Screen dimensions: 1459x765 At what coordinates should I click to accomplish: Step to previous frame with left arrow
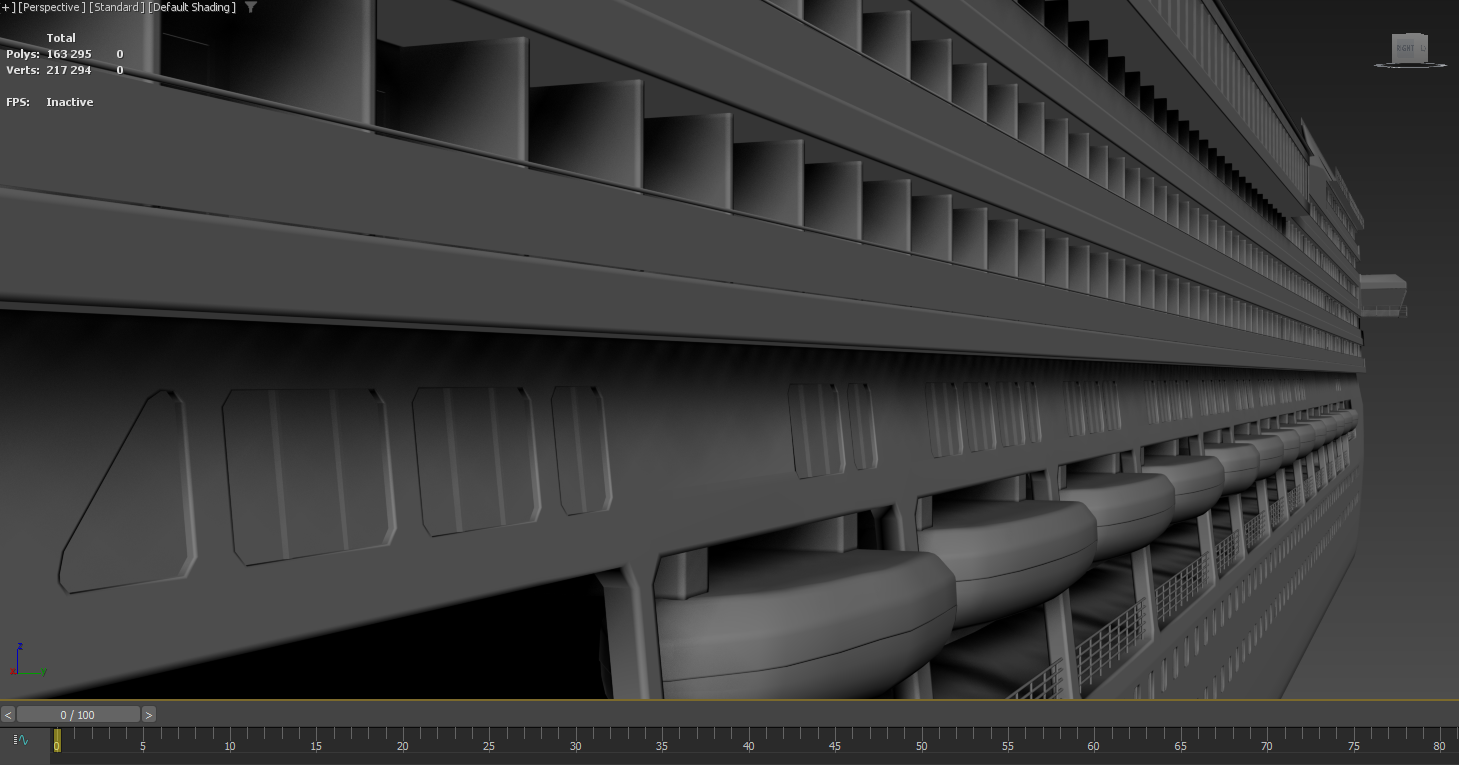click(x=8, y=714)
